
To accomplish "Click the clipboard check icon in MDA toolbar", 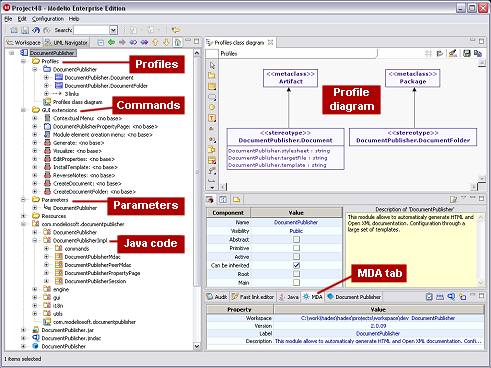I will pos(429,296).
